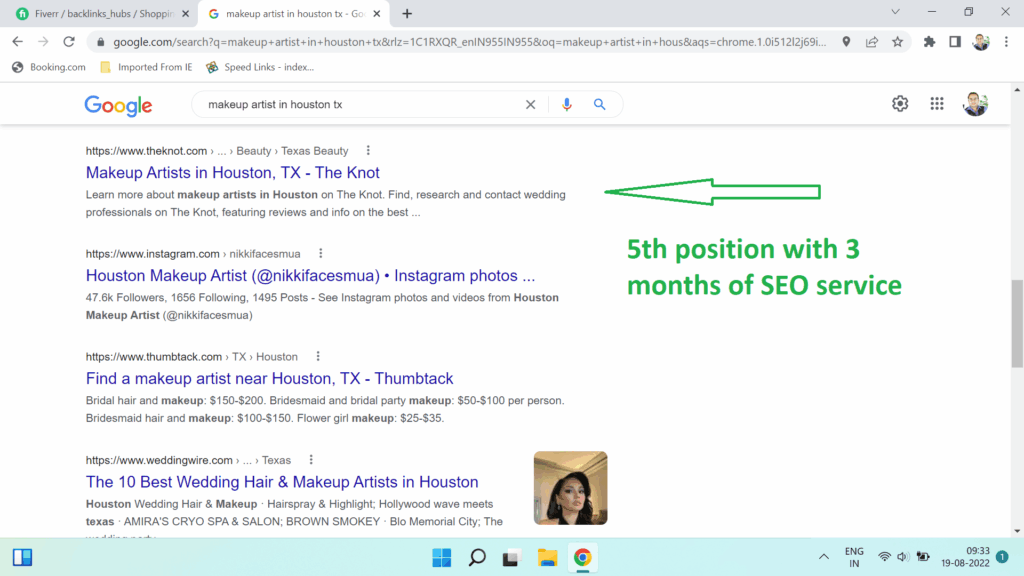The image size is (1024, 576).
Task: Open more options for the WeddingWire result
Action: point(311,460)
